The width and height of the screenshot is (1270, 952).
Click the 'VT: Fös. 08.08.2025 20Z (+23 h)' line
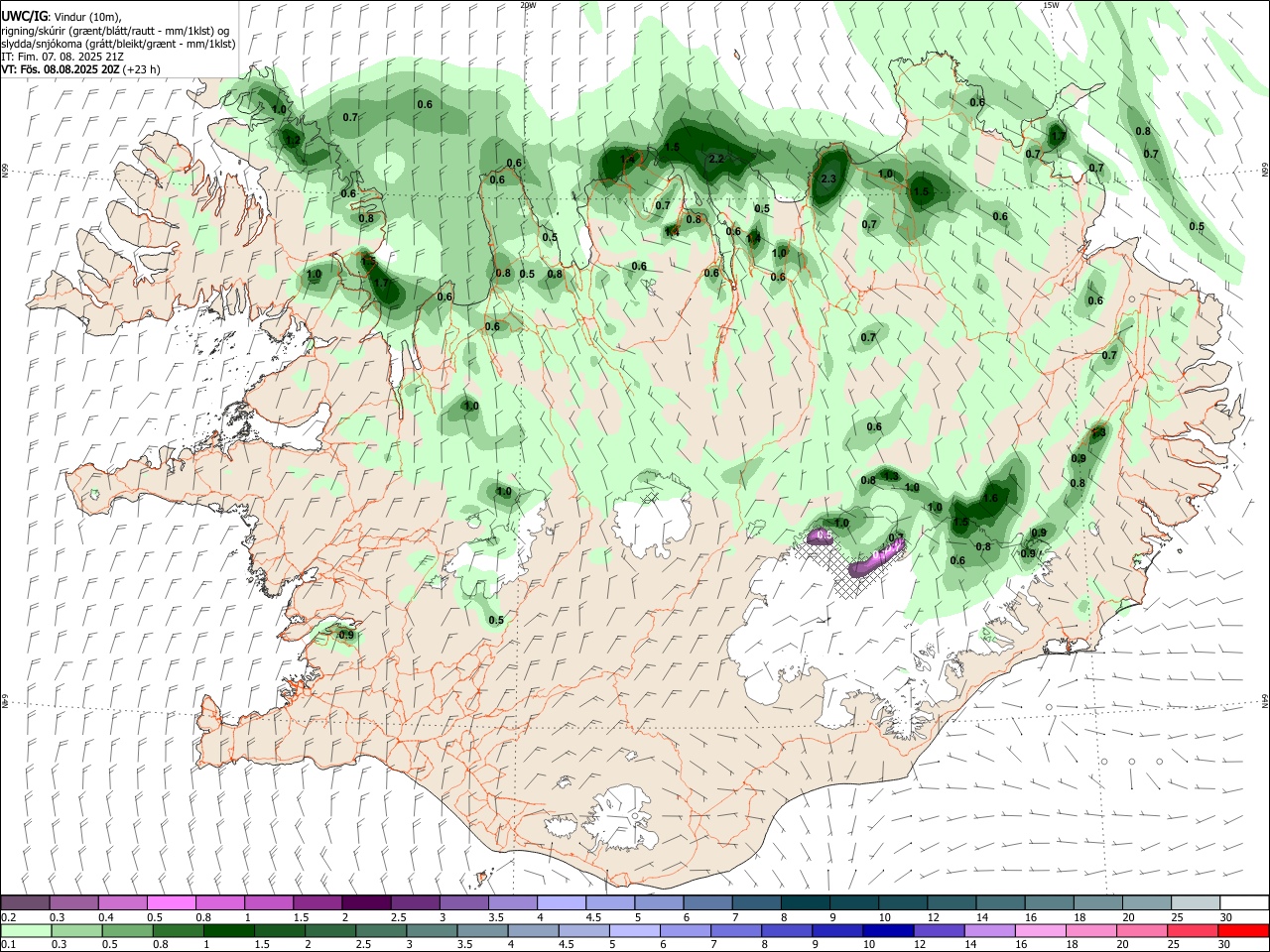click(x=81, y=69)
